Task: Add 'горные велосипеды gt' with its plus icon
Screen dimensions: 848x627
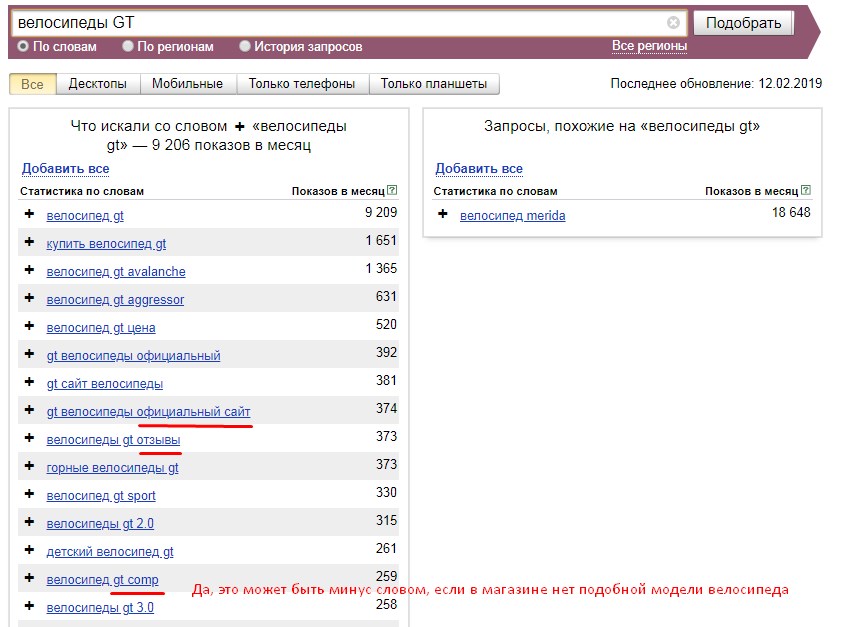Action: coord(29,466)
